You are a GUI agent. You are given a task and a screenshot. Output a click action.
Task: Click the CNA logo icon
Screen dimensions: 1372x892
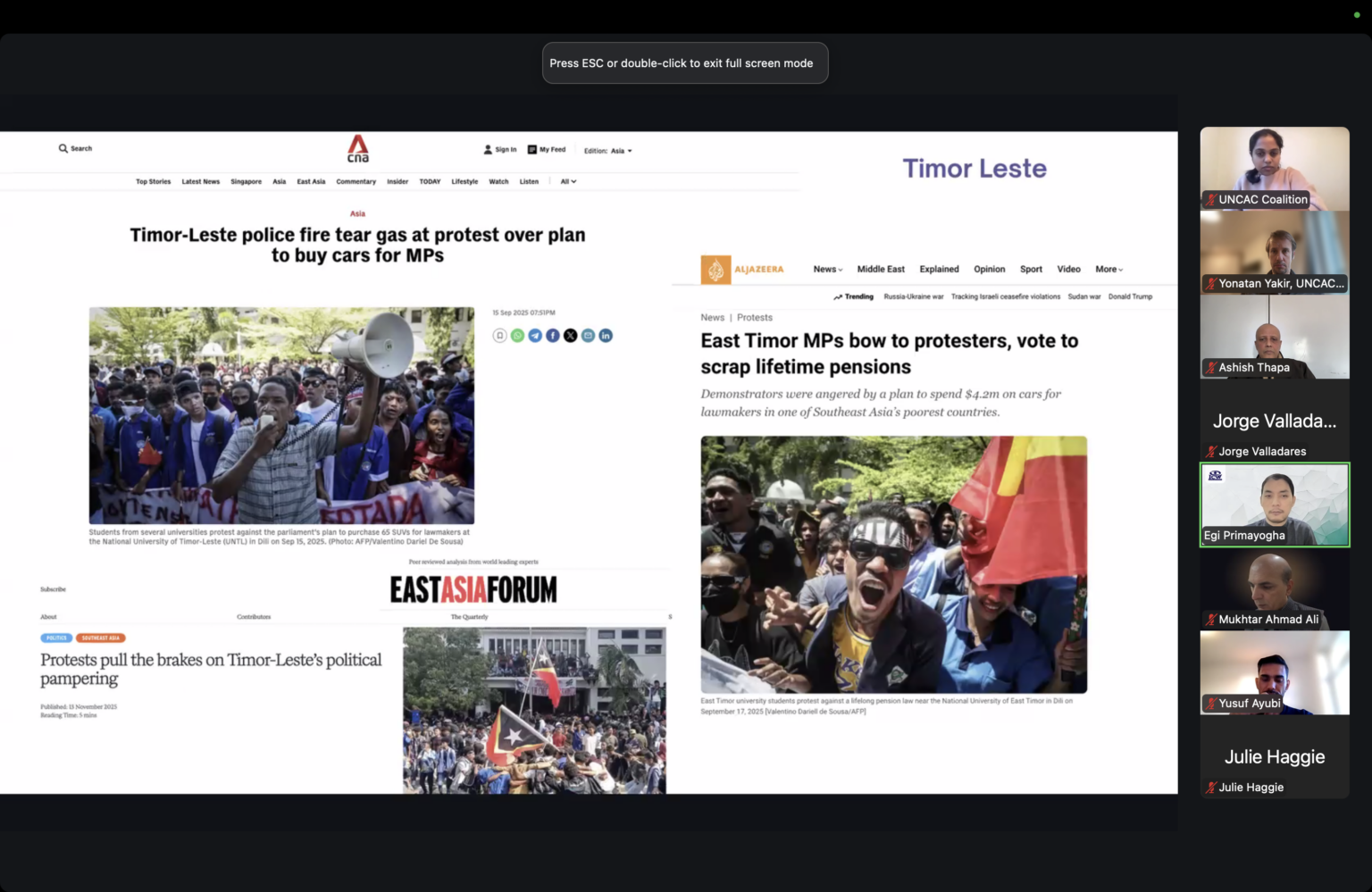(x=357, y=148)
